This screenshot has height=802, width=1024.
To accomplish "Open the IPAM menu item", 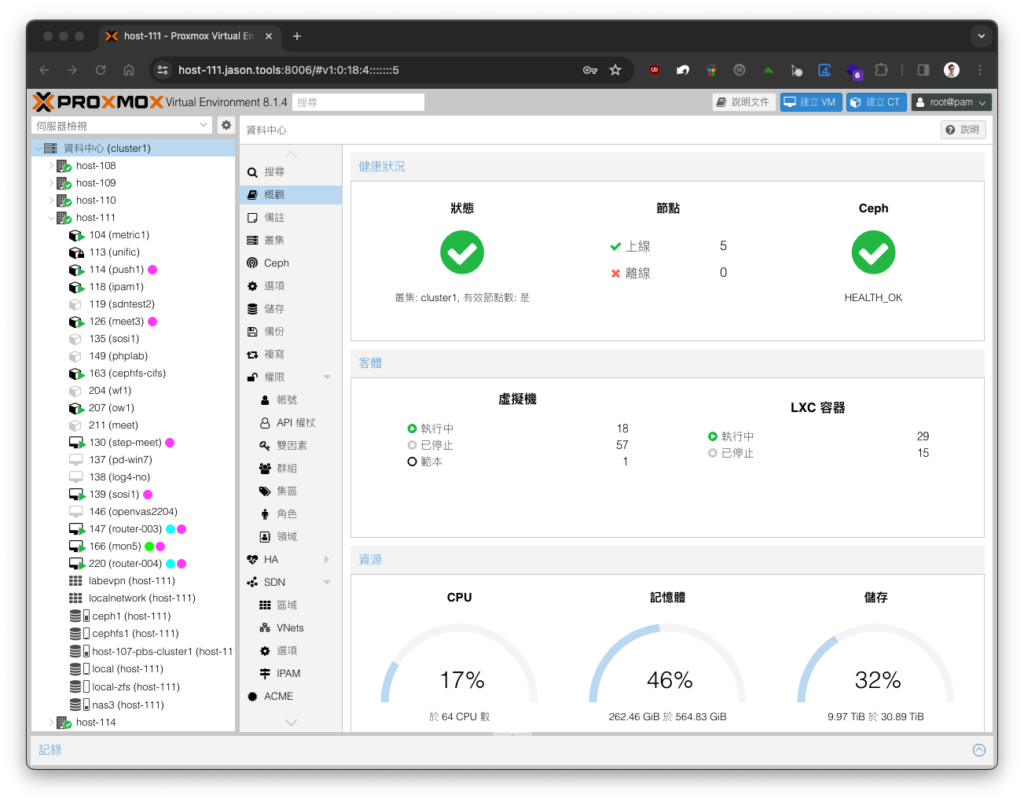I will tap(291, 673).
